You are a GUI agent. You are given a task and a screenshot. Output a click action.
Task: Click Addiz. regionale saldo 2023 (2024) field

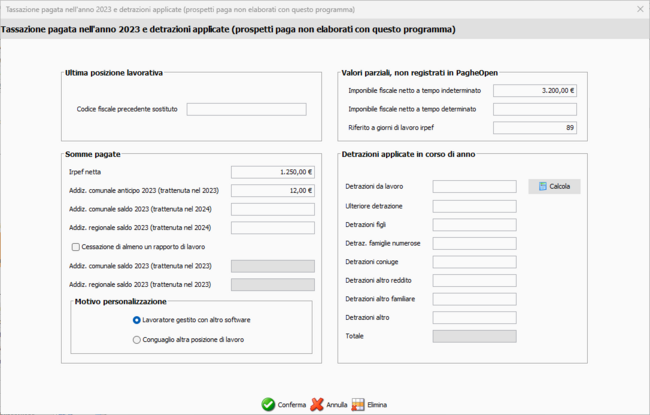click(272, 228)
